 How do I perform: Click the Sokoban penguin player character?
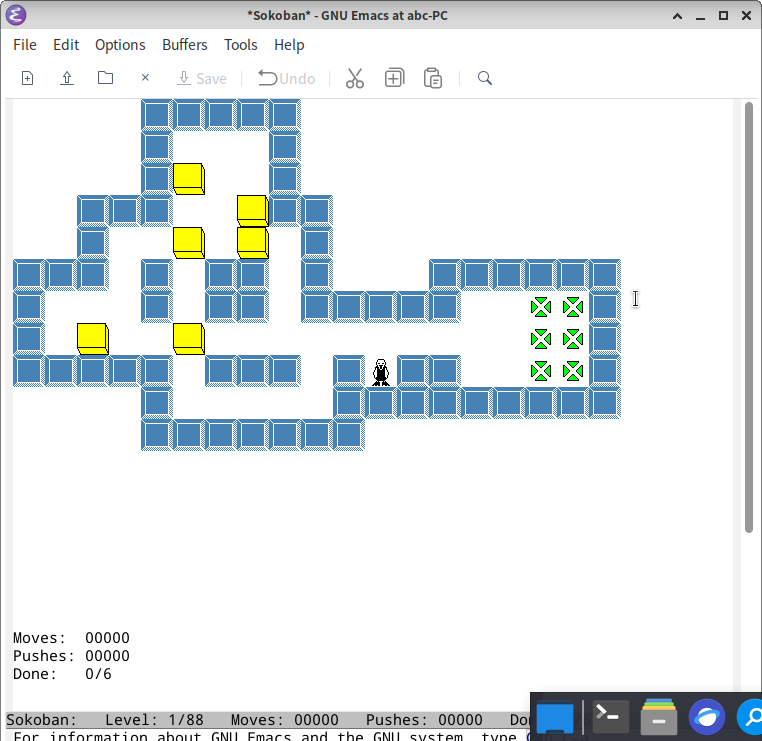381,372
